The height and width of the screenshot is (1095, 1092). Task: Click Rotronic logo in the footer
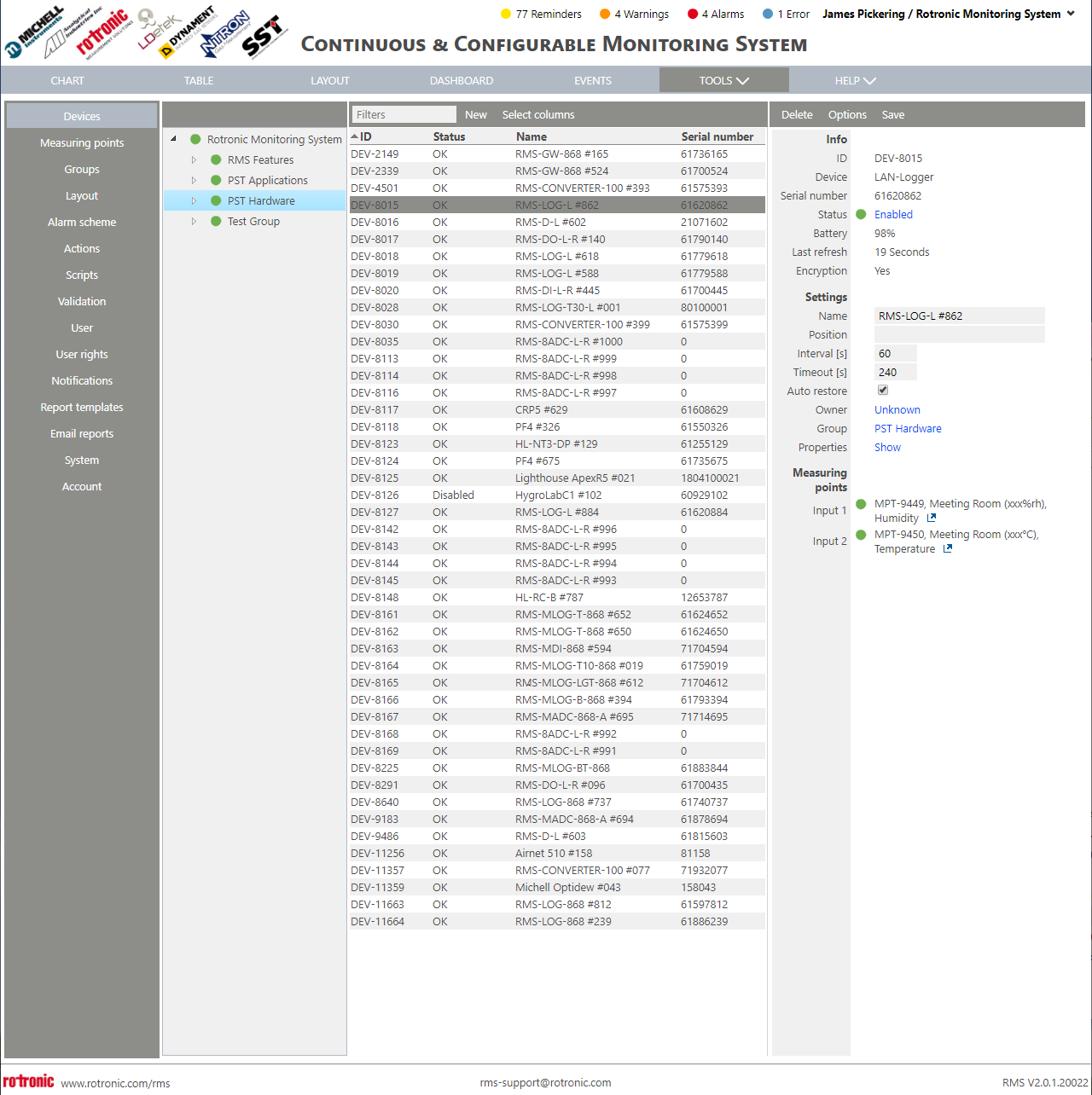tap(29, 1081)
